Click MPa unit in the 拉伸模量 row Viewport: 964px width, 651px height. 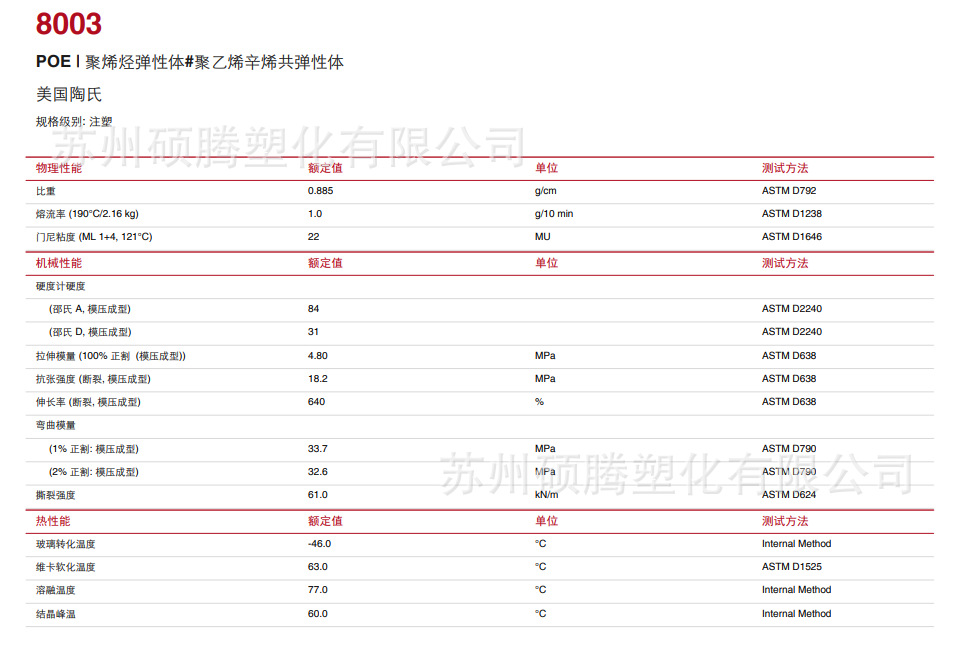tap(545, 355)
